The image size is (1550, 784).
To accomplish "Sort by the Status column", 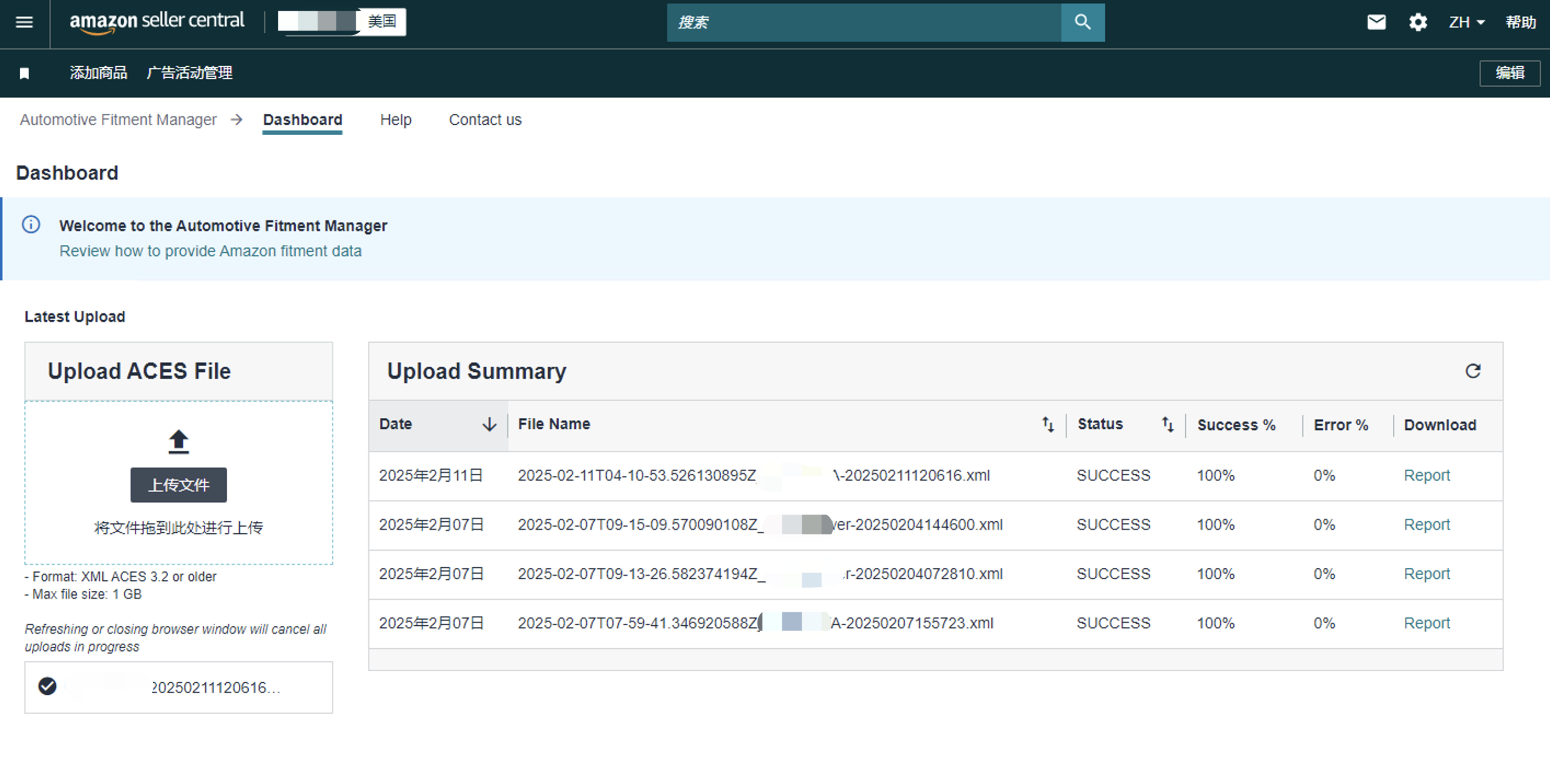I will click(x=1167, y=424).
